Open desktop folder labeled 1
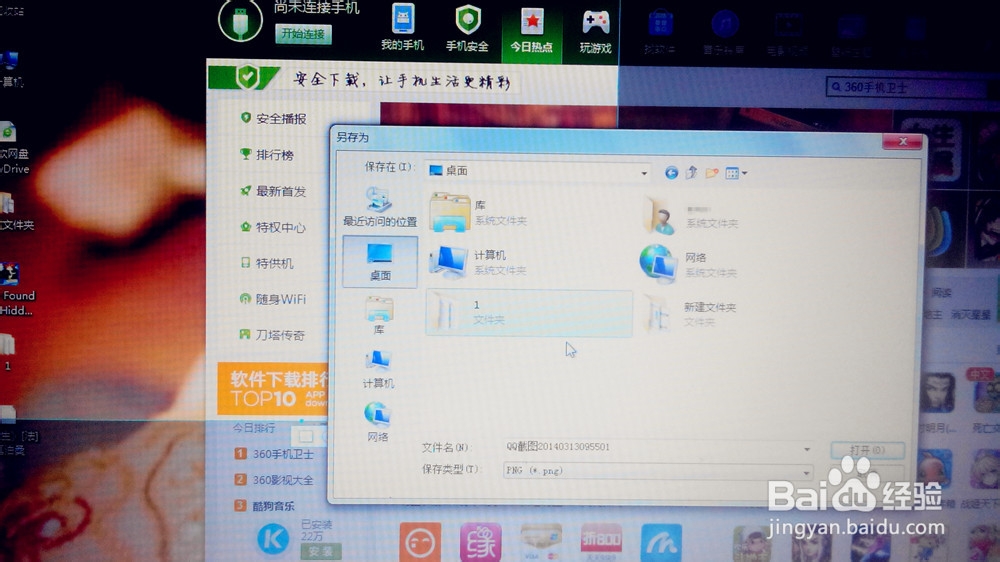The height and width of the screenshot is (562, 1000). (8, 352)
